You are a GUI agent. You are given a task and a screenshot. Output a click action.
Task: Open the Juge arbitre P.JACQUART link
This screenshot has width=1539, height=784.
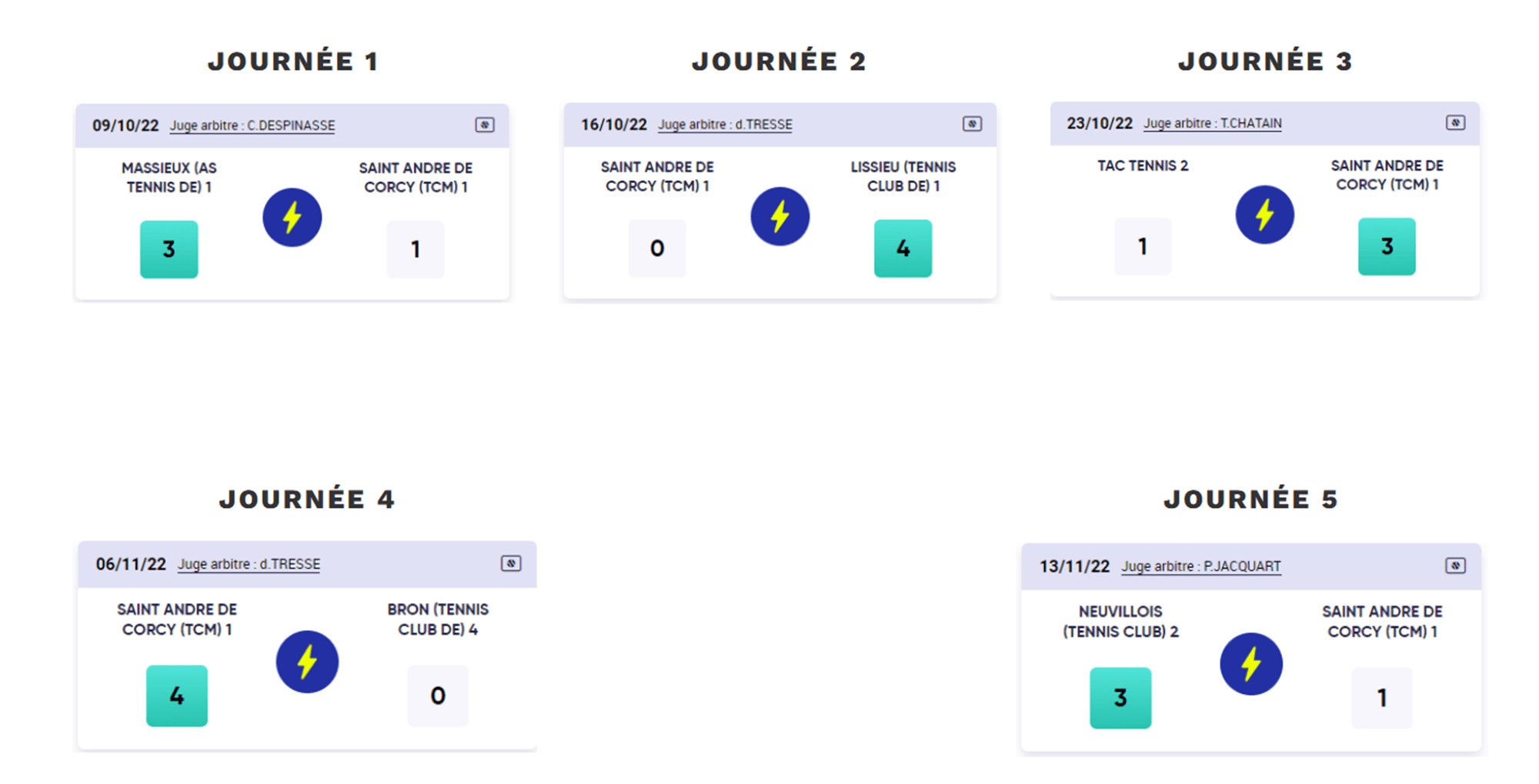(x=1201, y=566)
